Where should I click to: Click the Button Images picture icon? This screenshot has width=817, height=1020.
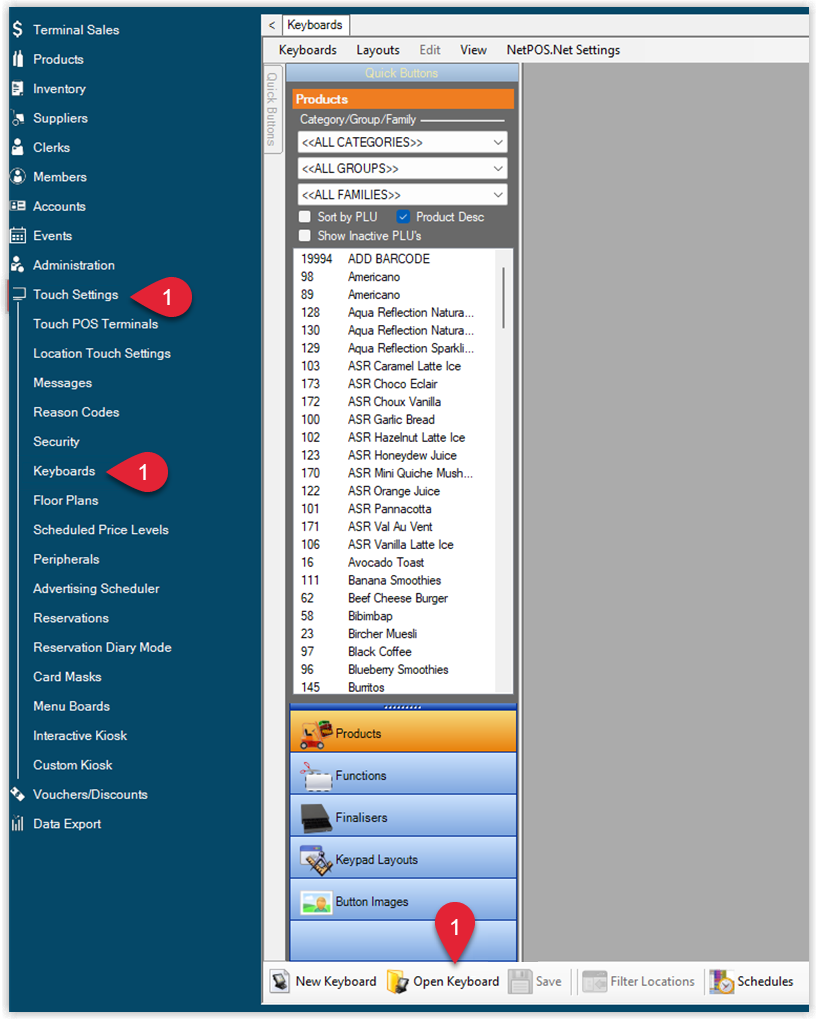coord(316,902)
